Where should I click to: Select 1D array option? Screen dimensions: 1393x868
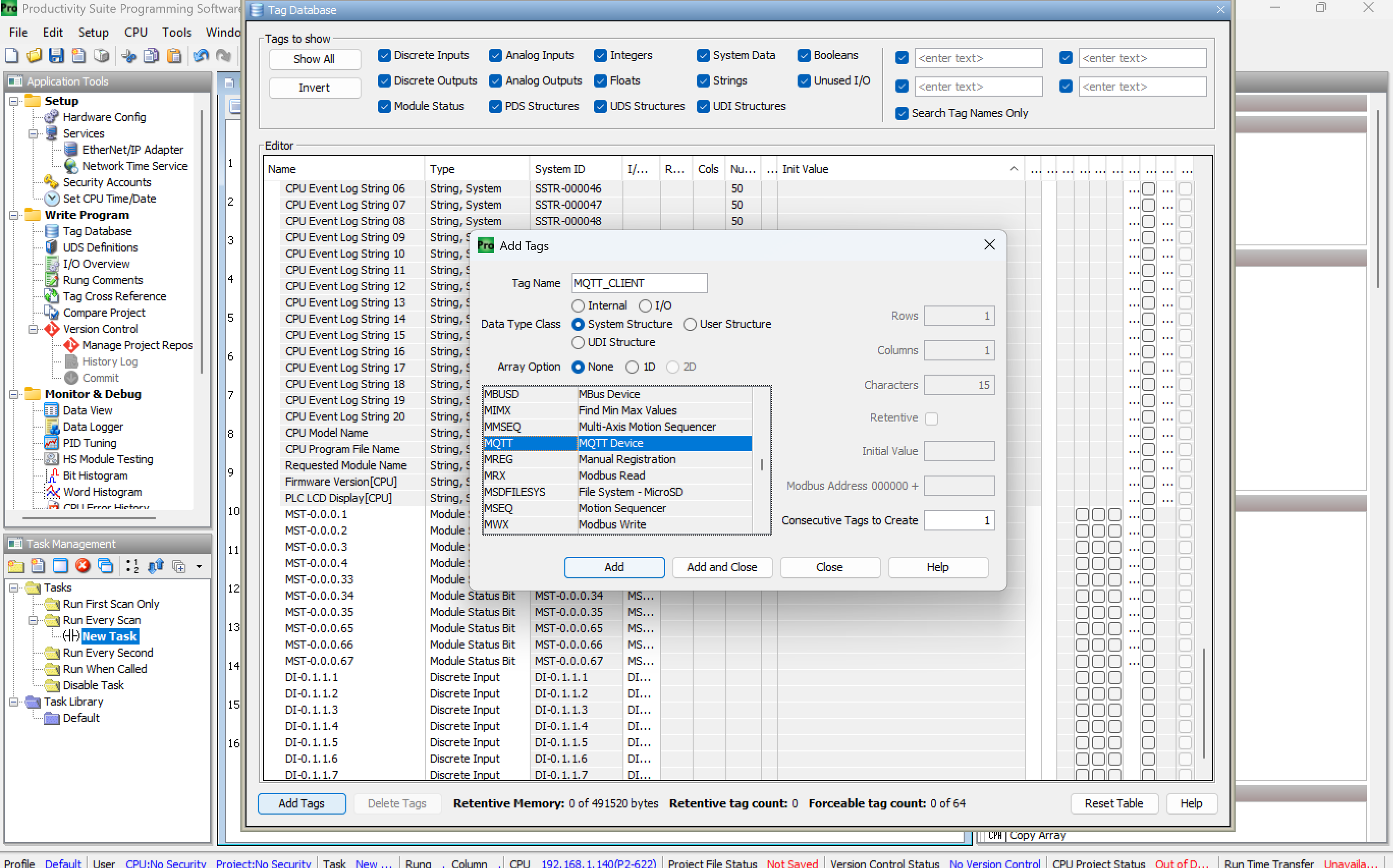pos(632,367)
